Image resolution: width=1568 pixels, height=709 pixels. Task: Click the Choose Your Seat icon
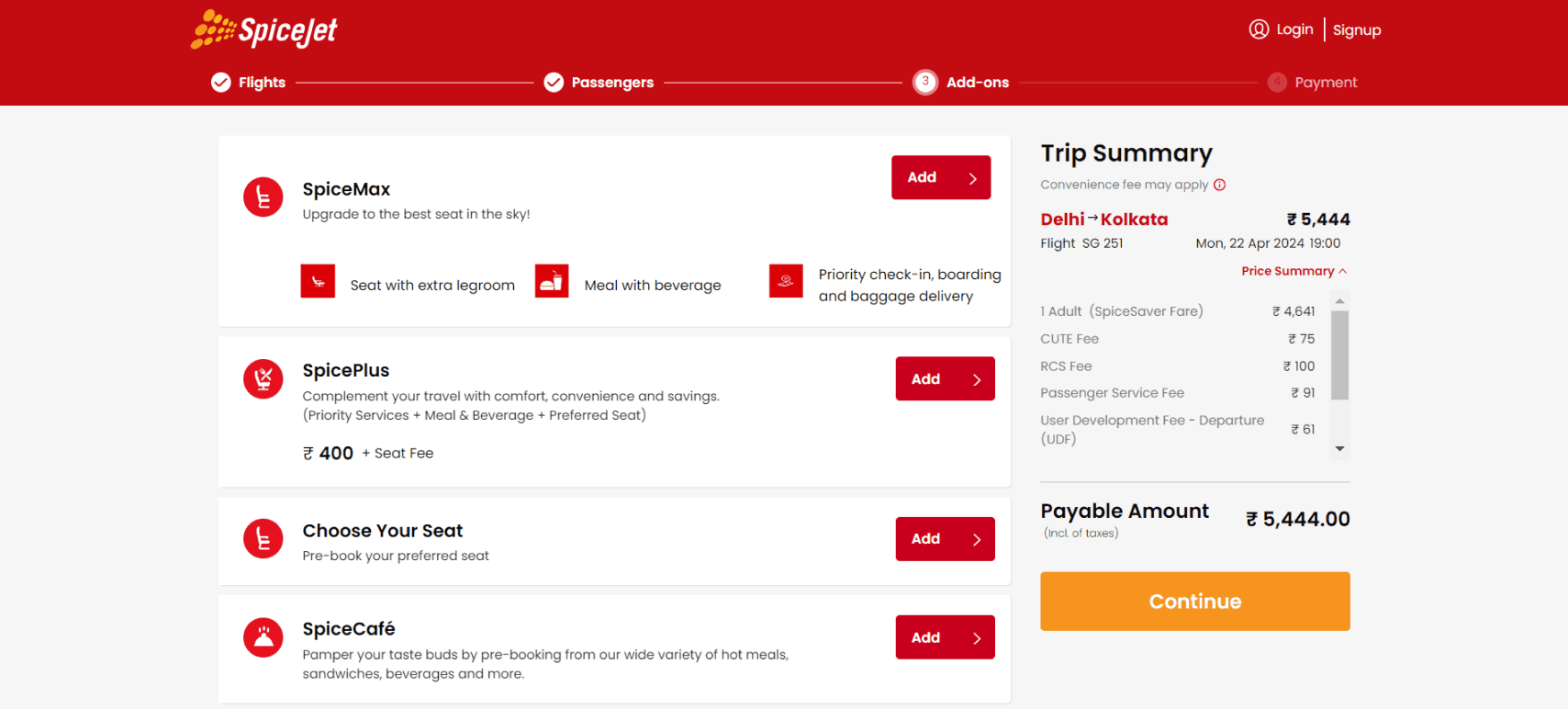click(263, 539)
